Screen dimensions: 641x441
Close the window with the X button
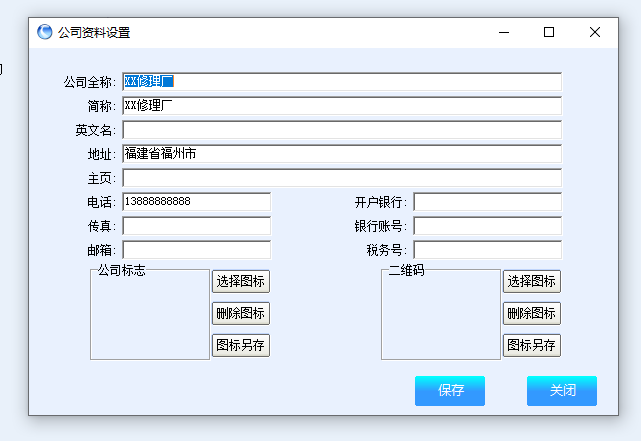(x=595, y=32)
